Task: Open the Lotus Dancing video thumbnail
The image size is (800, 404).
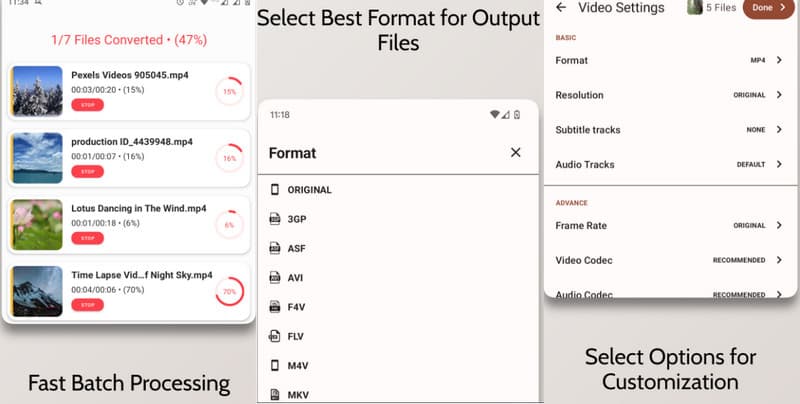Action: click(x=37, y=224)
